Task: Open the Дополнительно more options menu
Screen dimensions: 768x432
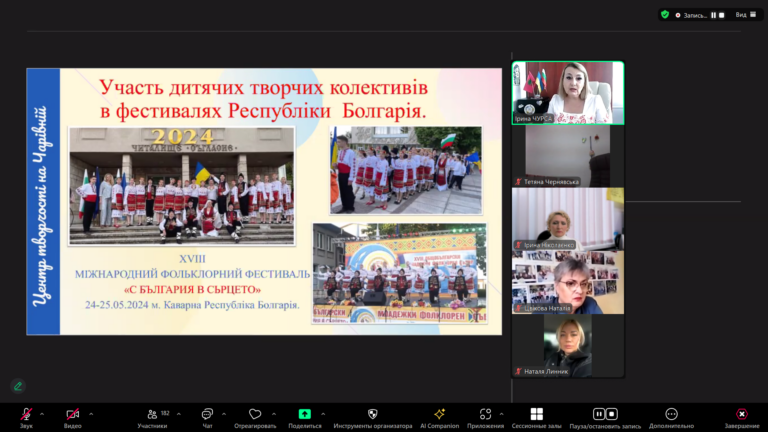Action: click(x=671, y=414)
